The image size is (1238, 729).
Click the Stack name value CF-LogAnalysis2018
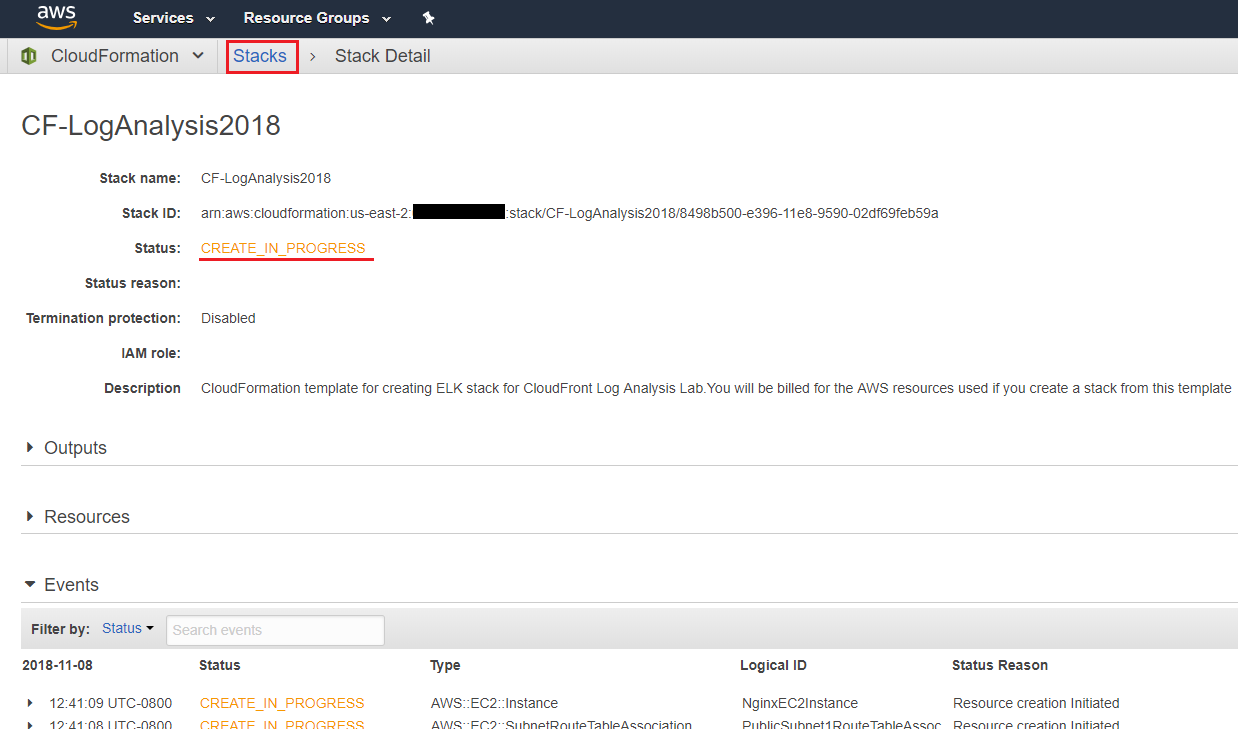[x=266, y=178]
